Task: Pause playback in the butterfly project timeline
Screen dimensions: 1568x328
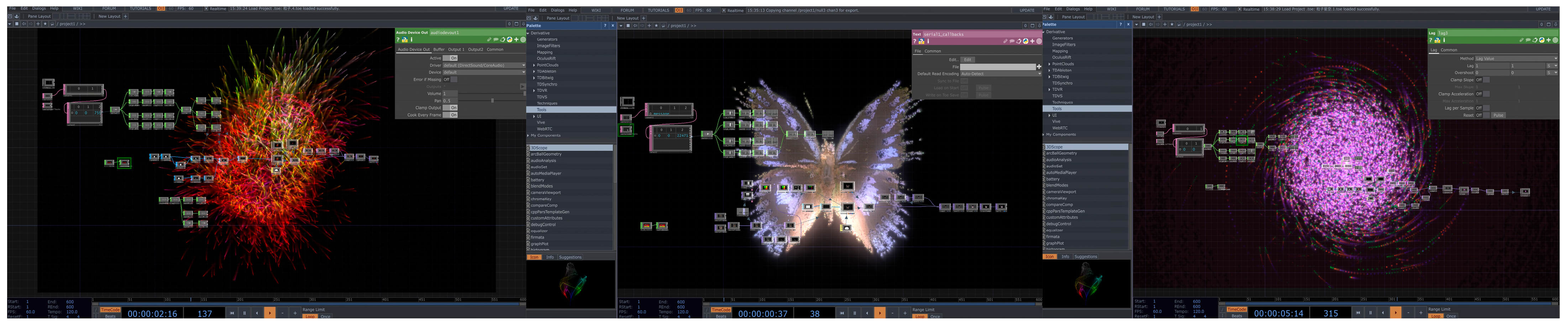Action: (x=854, y=313)
